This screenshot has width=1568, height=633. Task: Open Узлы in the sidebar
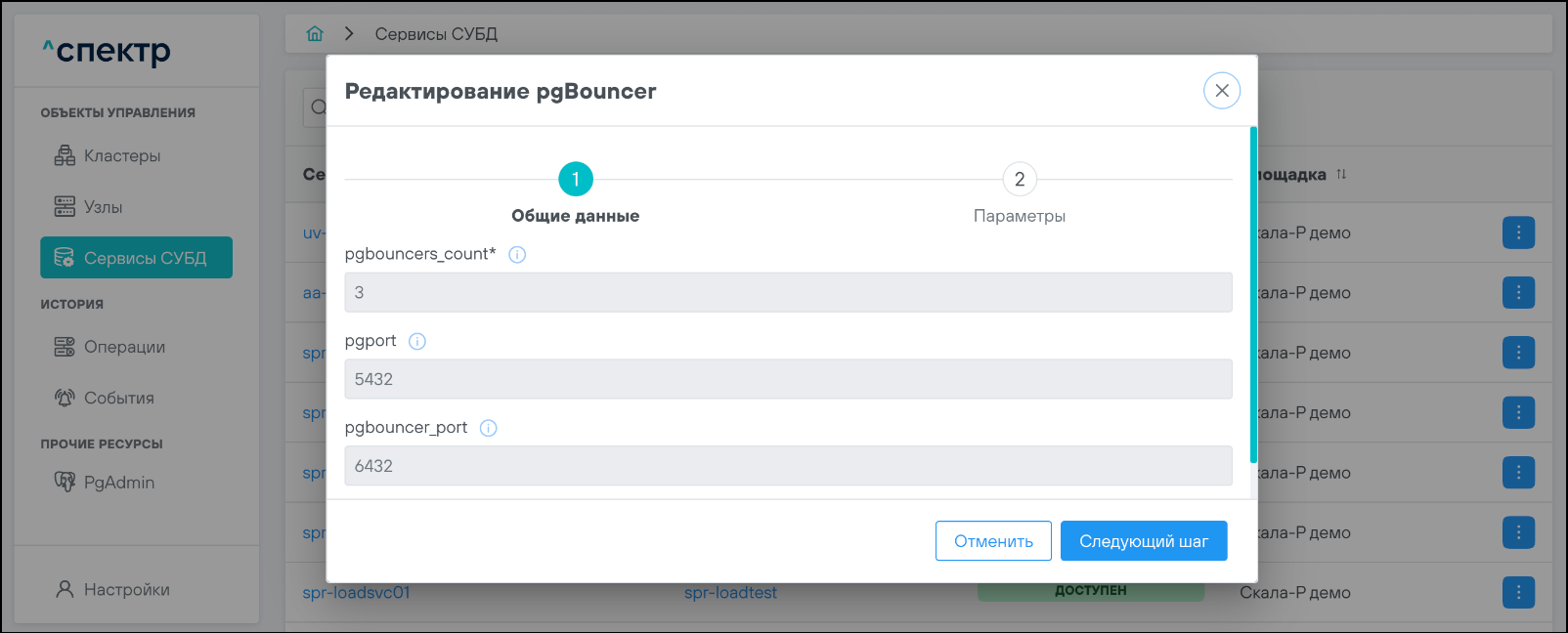pos(103,207)
